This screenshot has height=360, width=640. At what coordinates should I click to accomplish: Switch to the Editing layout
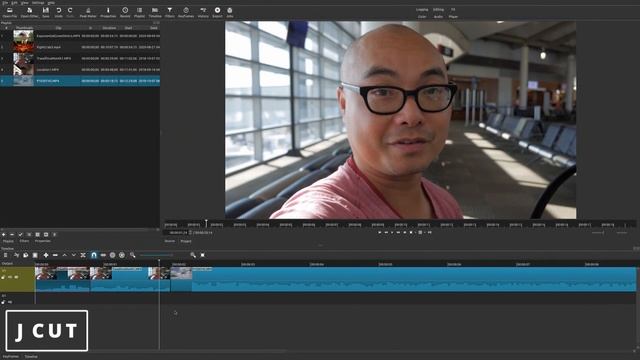coord(438,9)
